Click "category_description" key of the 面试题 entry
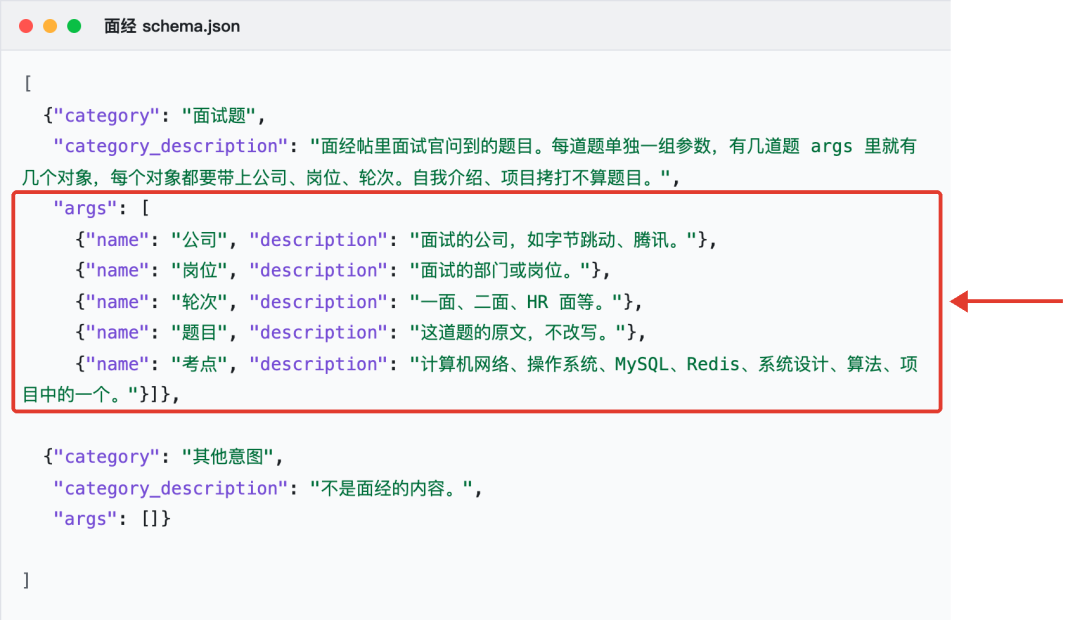 [171, 147]
